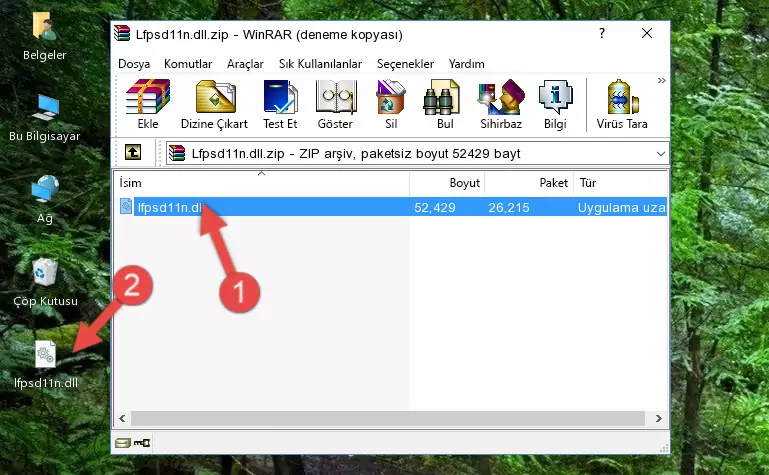This screenshot has height=475, width=769.
Task: Open the Dosya menu
Action: (x=134, y=64)
